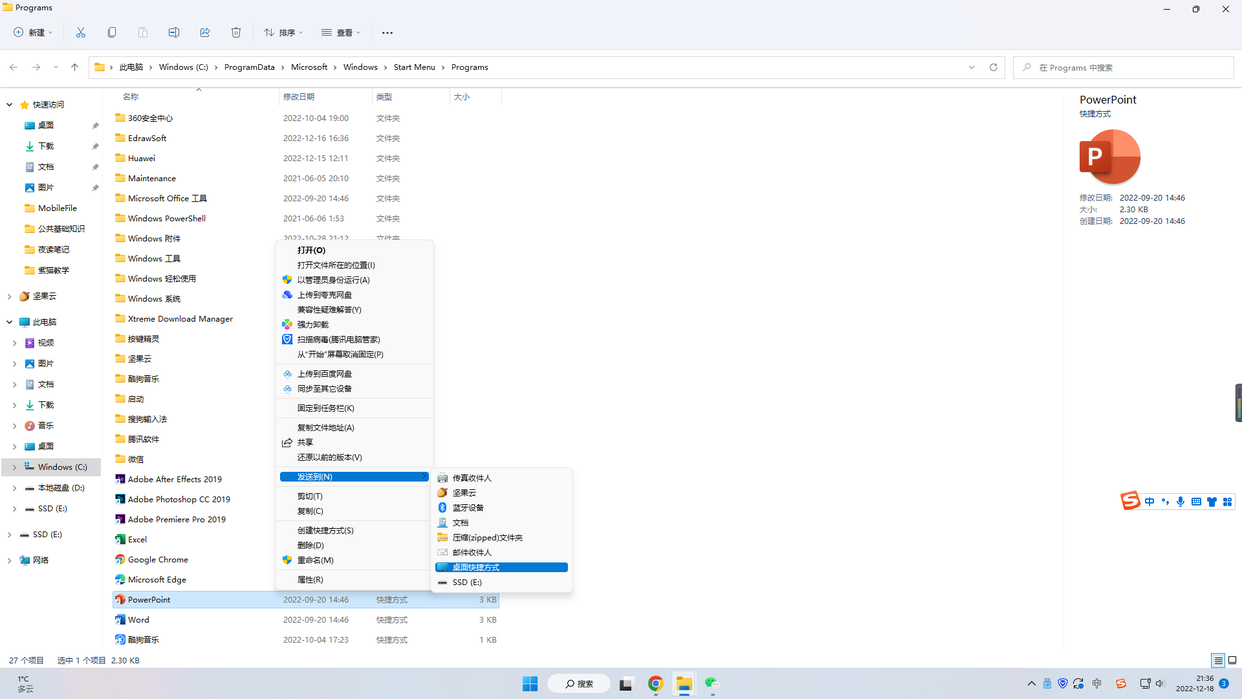Select the Cut icon in the toolbar
Image resolution: width=1242 pixels, height=699 pixels.
80,33
